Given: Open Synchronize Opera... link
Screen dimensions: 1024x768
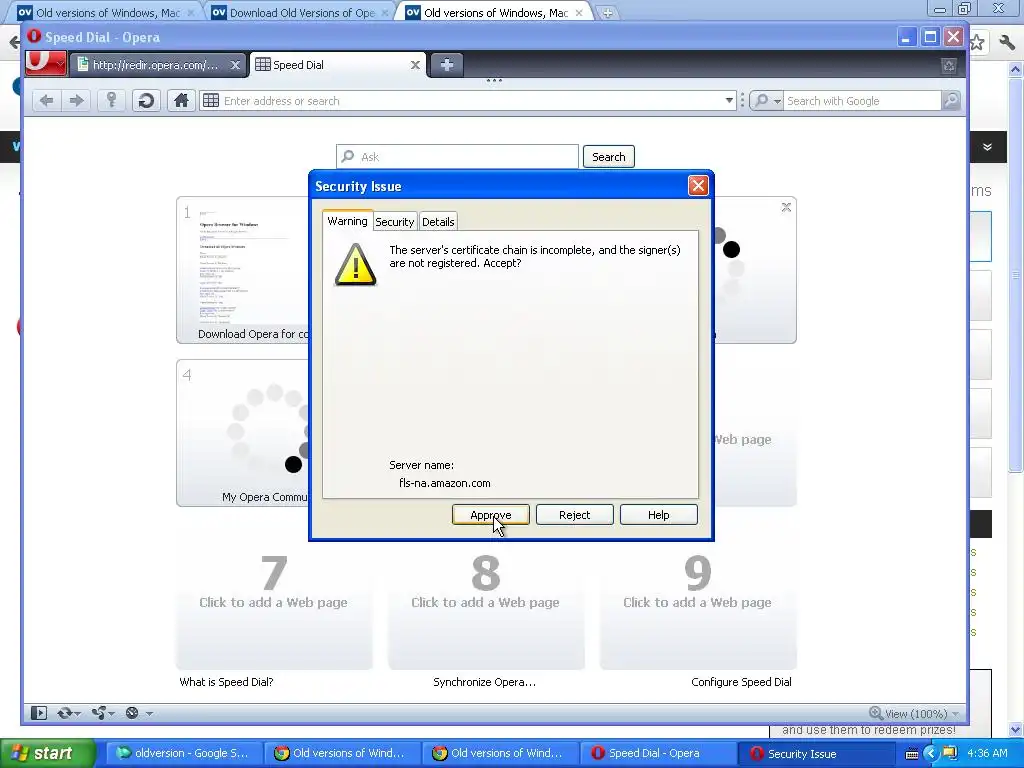Looking at the screenshot, I should coord(485,682).
